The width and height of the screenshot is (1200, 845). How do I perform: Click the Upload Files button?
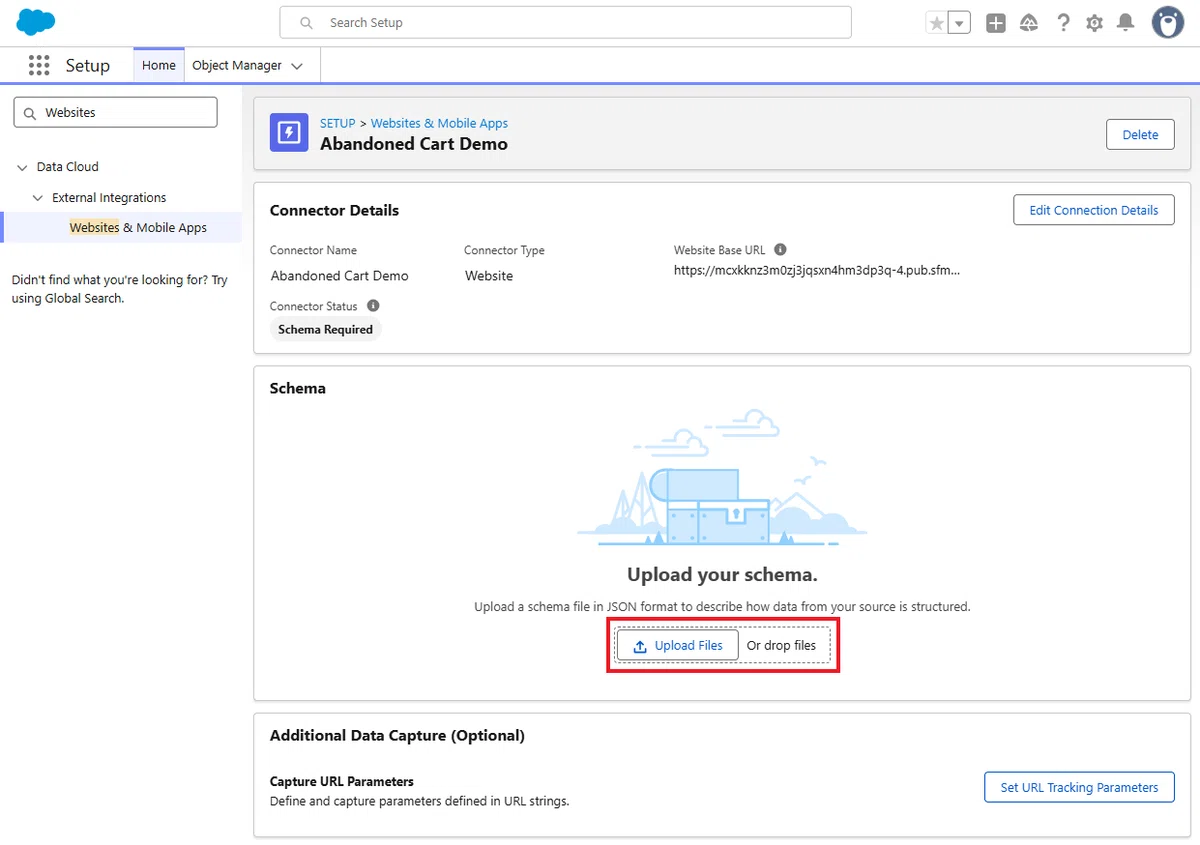pos(677,646)
